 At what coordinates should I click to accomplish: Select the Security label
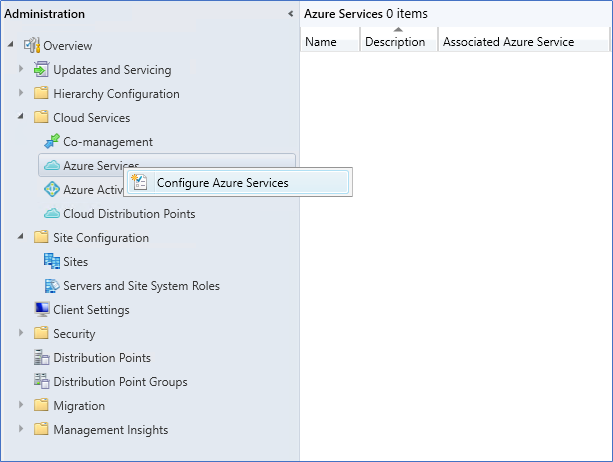coord(74,334)
